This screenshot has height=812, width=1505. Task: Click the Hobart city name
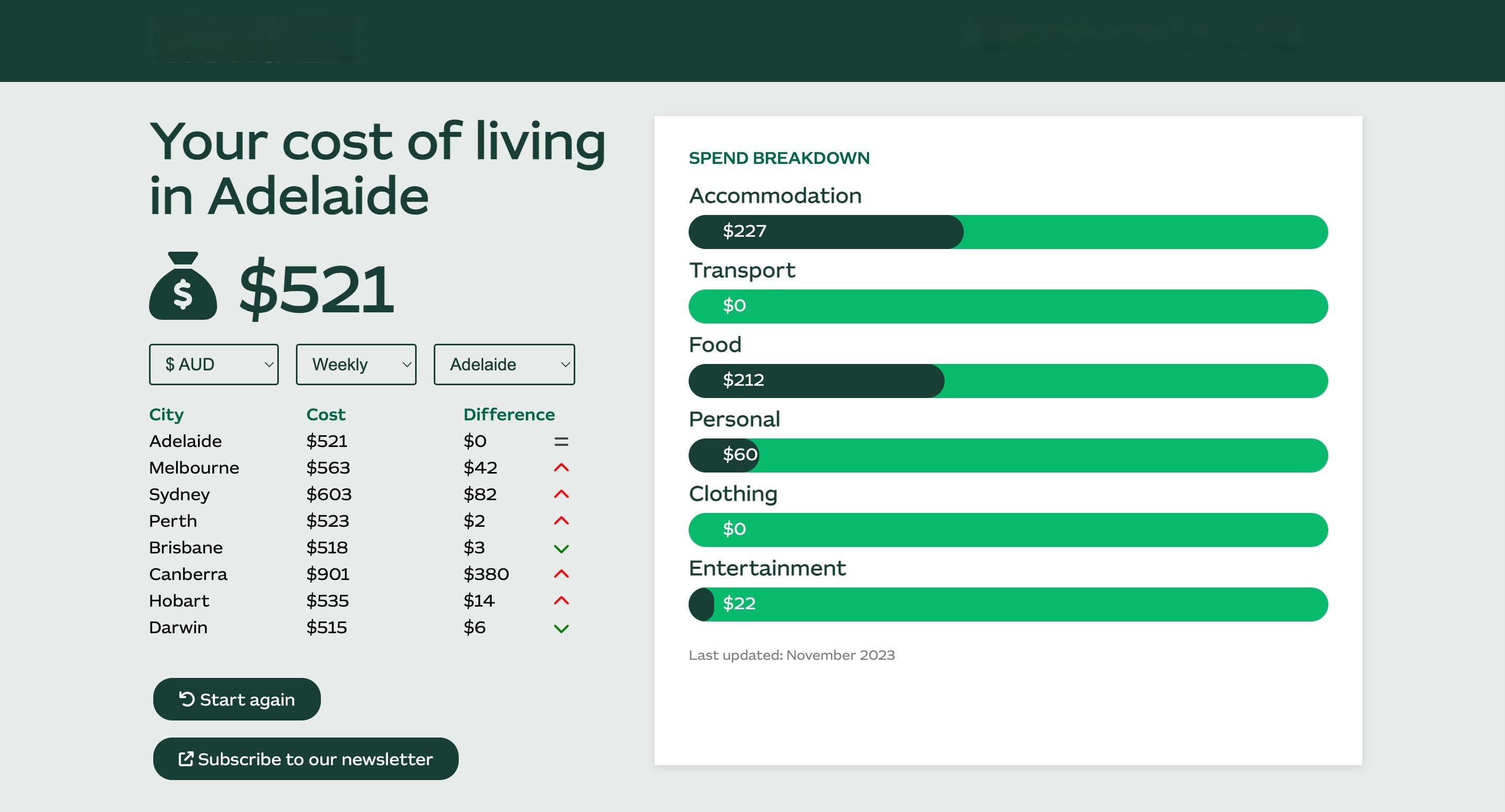[x=179, y=601]
